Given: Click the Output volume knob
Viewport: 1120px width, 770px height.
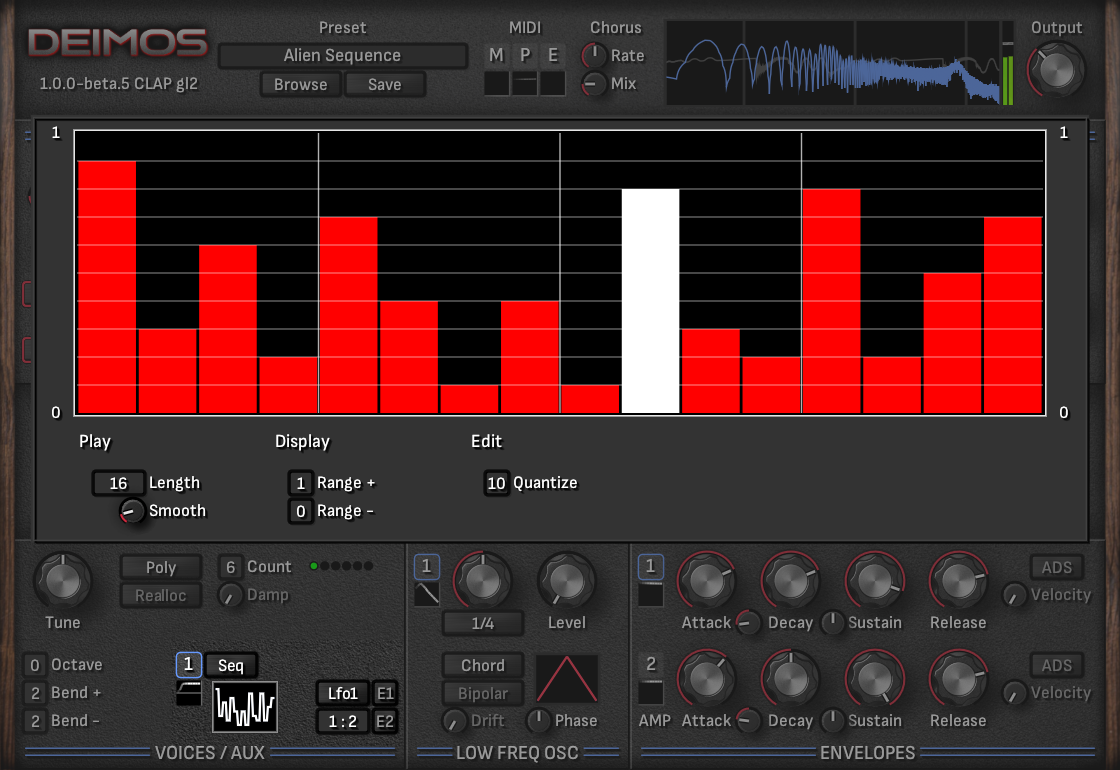Looking at the screenshot, I should 1056,70.
